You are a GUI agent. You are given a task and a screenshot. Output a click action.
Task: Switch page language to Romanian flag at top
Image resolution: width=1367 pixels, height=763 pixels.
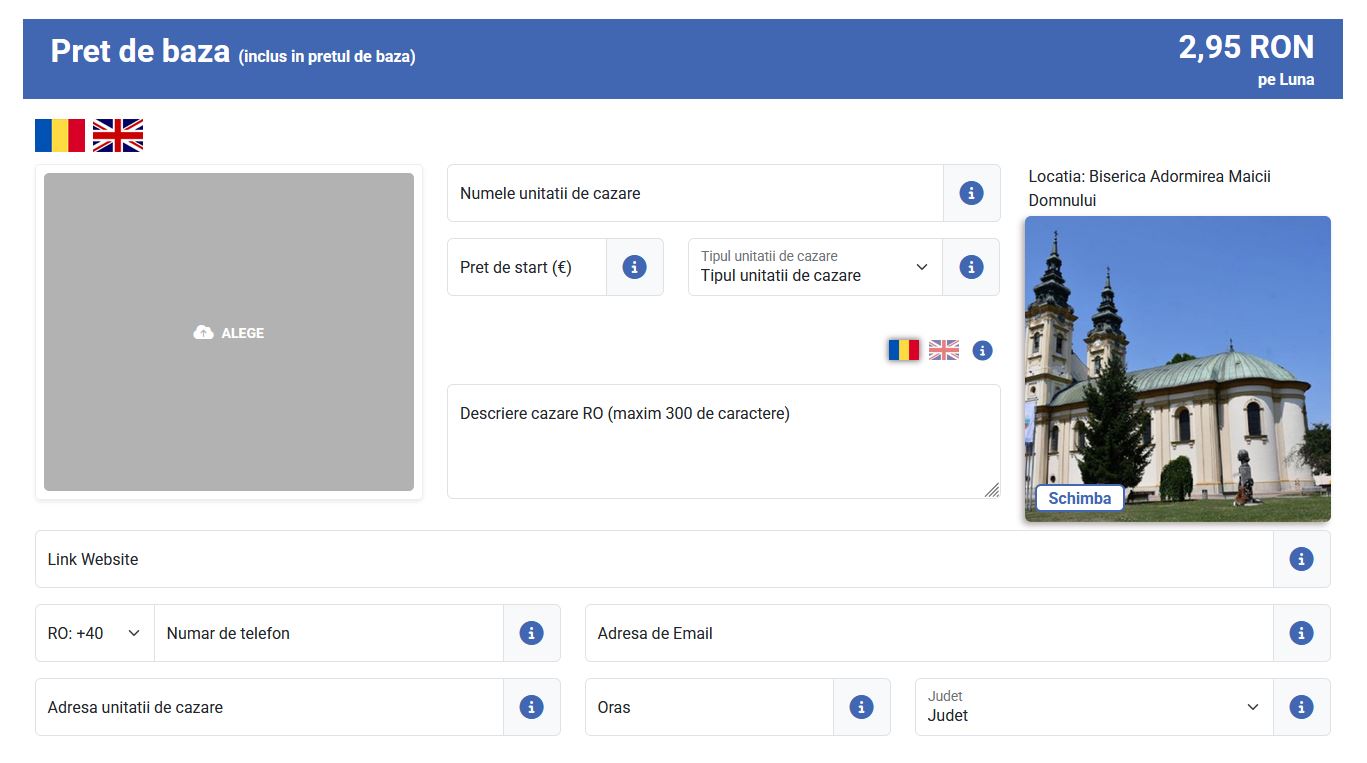60,135
